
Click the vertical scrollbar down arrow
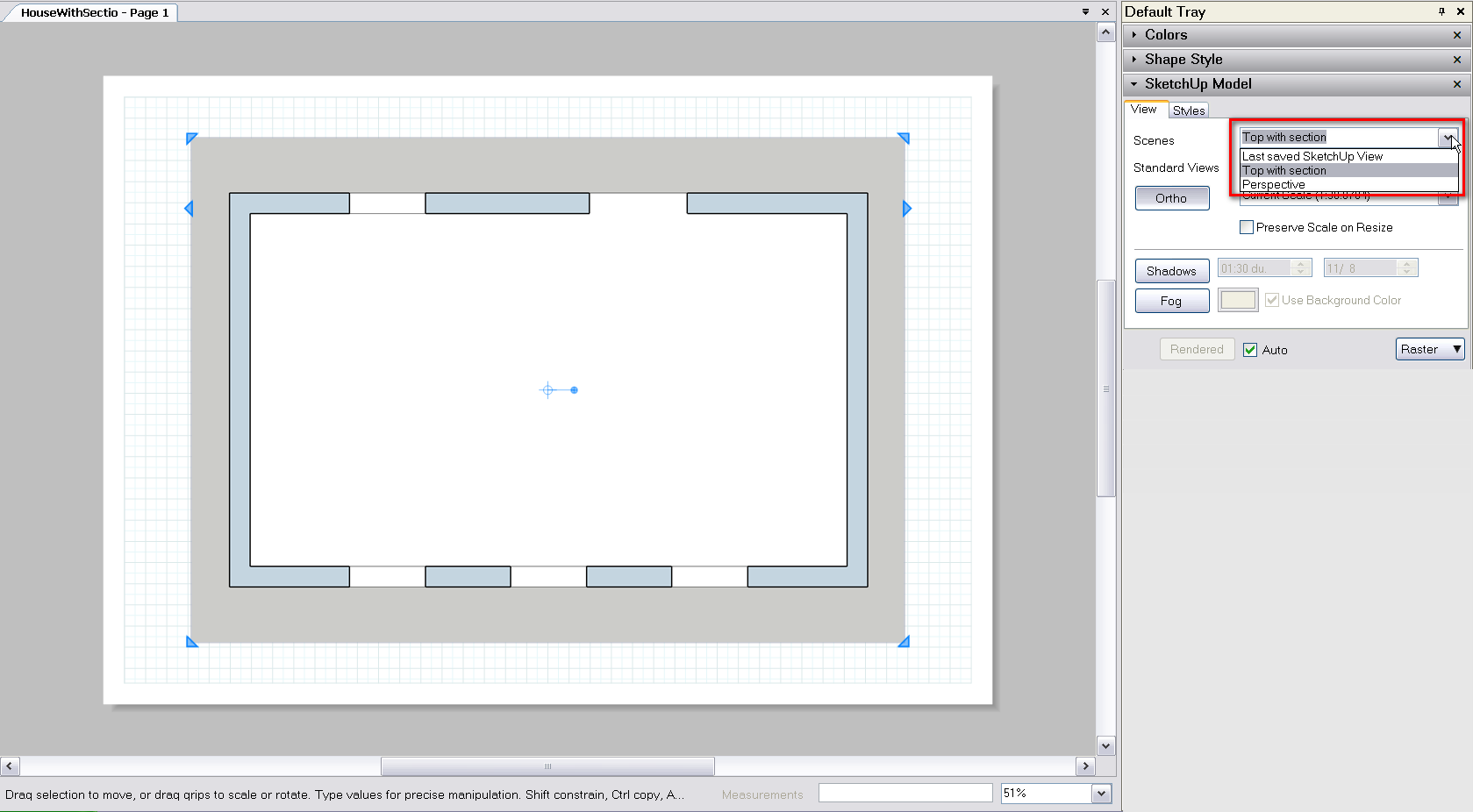pos(1106,746)
